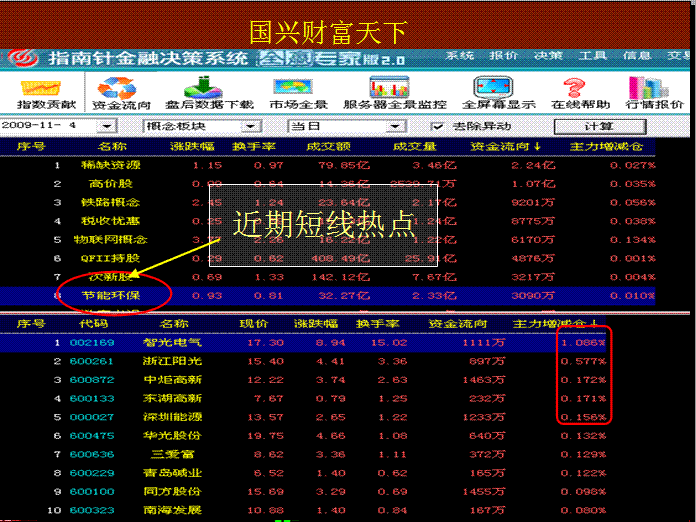Open the 交易 menu
696x522 pixels.
[x=679, y=55]
